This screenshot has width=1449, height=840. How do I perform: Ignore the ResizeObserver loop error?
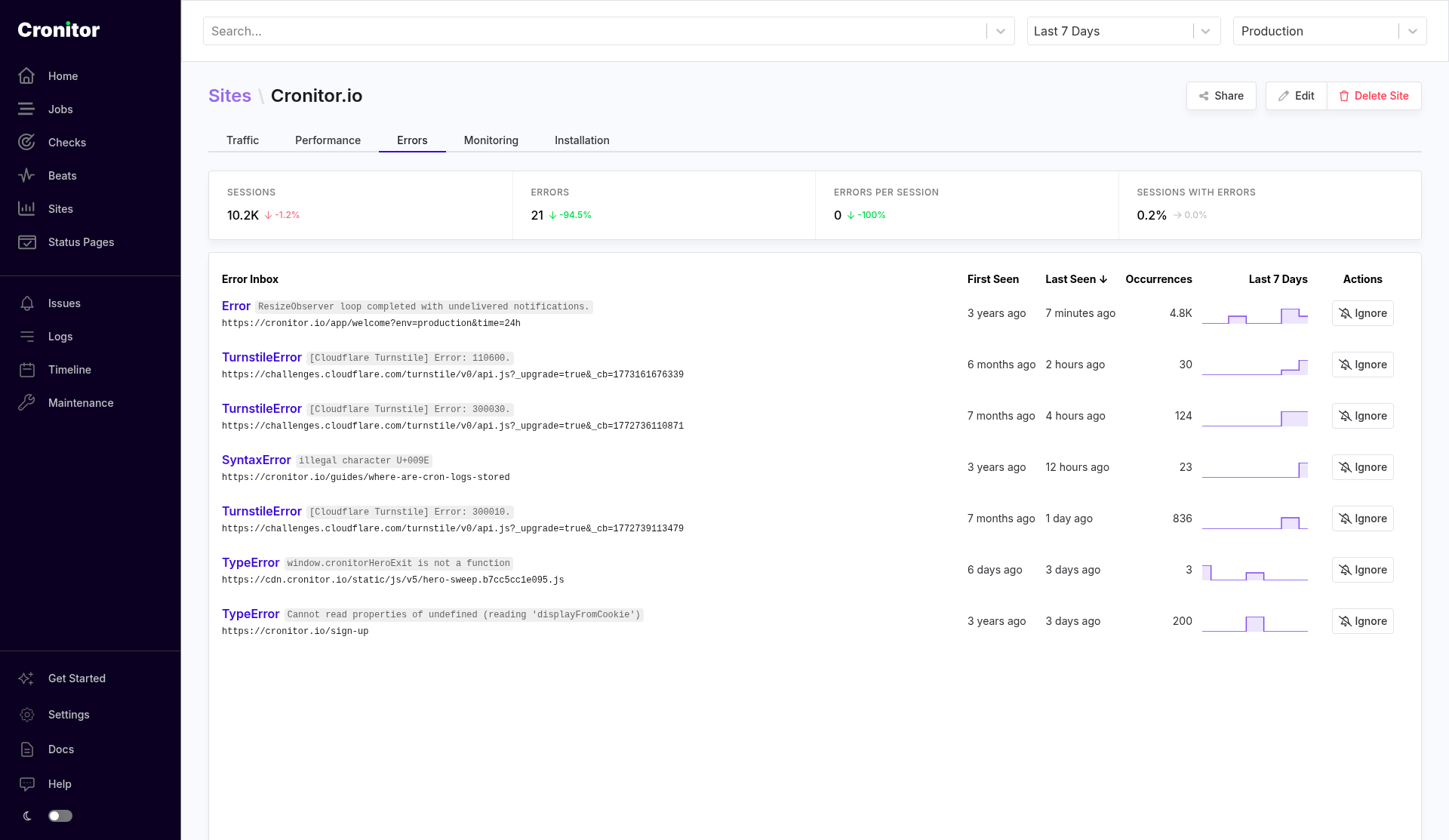click(x=1362, y=313)
